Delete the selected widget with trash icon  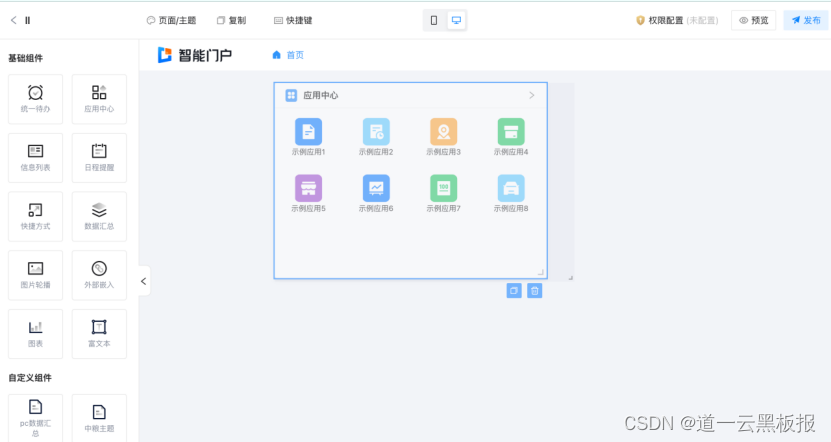coord(535,290)
